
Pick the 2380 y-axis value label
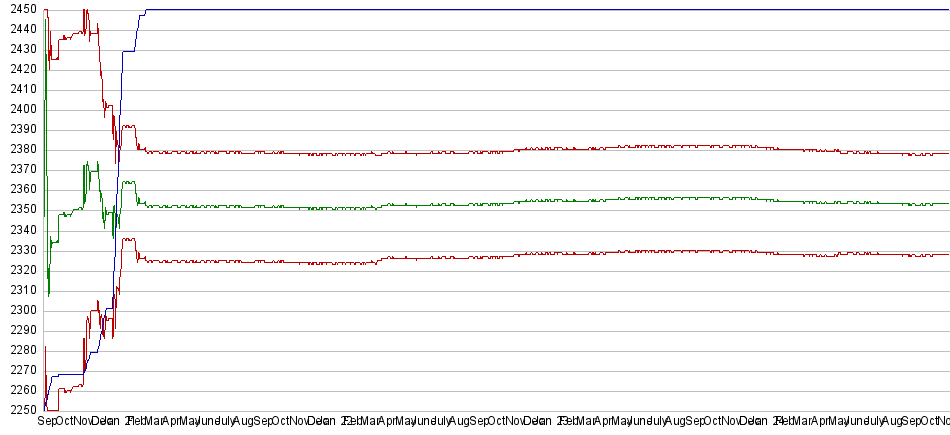point(19,149)
